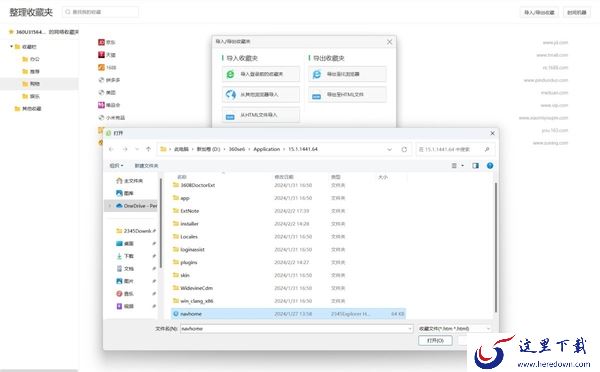Select the loginassist folder row
The width and height of the screenshot is (600, 372).
pos(289,250)
